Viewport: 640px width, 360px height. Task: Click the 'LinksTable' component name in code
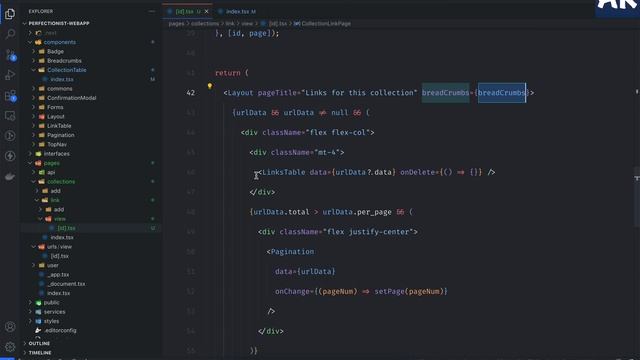coord(283,172)
